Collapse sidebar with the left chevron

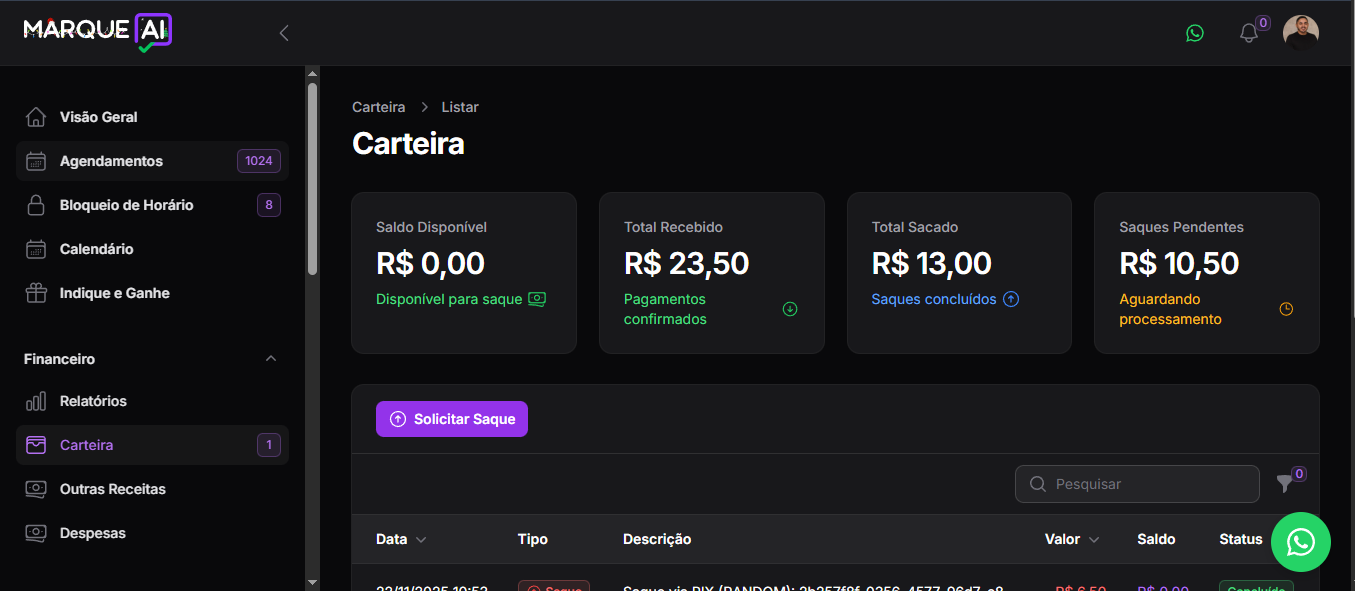coord(284,33)
